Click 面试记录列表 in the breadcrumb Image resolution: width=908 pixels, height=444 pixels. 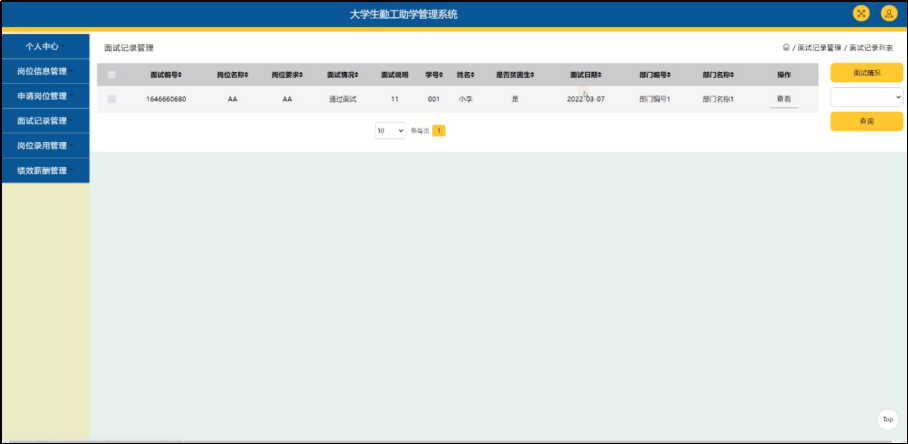871,48
